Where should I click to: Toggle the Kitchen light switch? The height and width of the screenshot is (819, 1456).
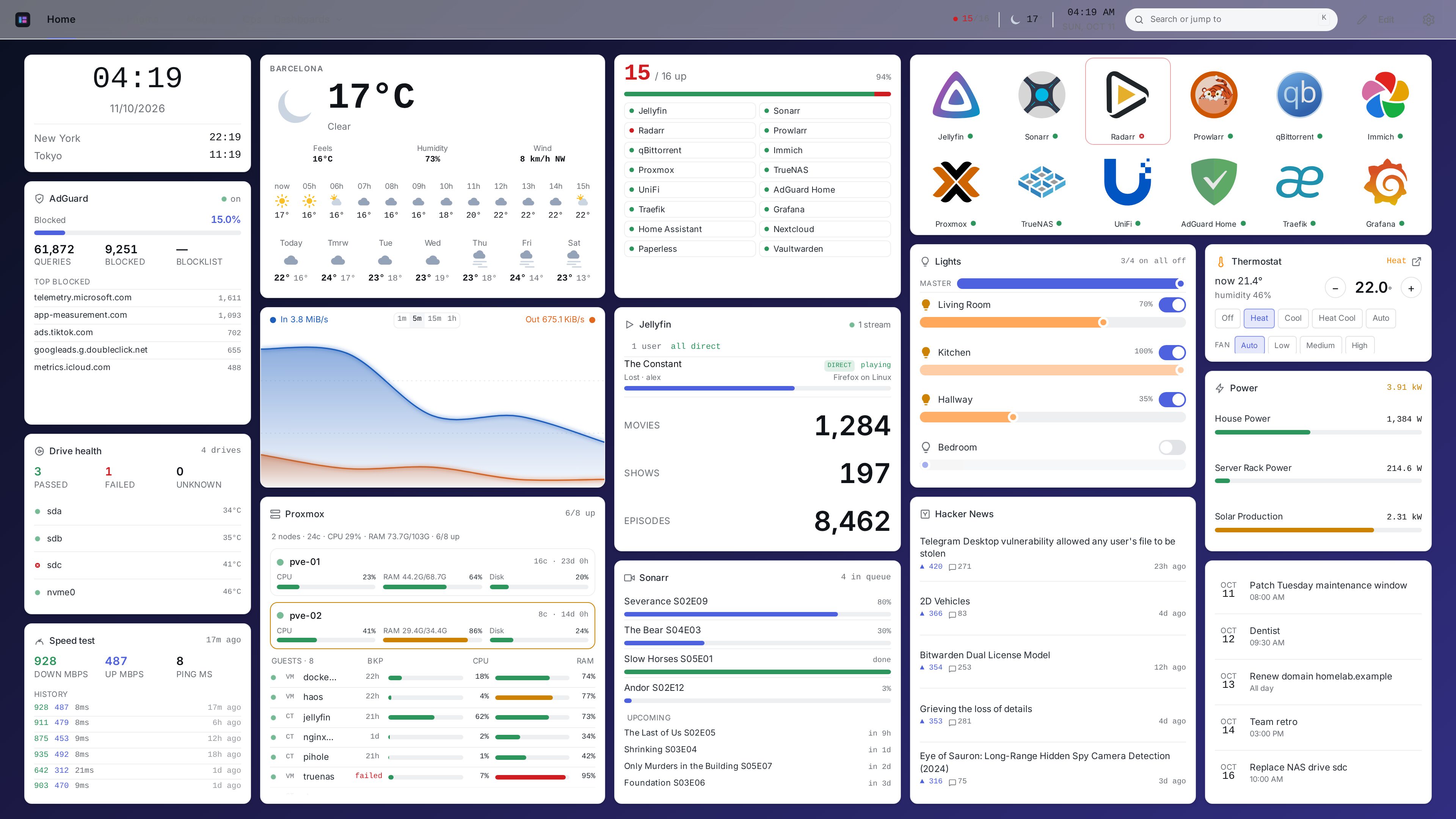pos(1172,352)
